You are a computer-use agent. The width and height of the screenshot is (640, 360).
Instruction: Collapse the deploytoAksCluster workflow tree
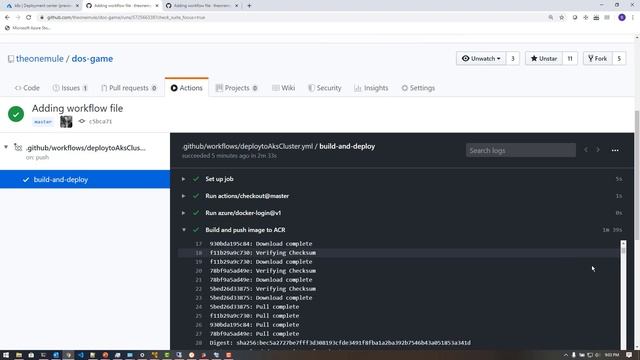click(6, 147)
